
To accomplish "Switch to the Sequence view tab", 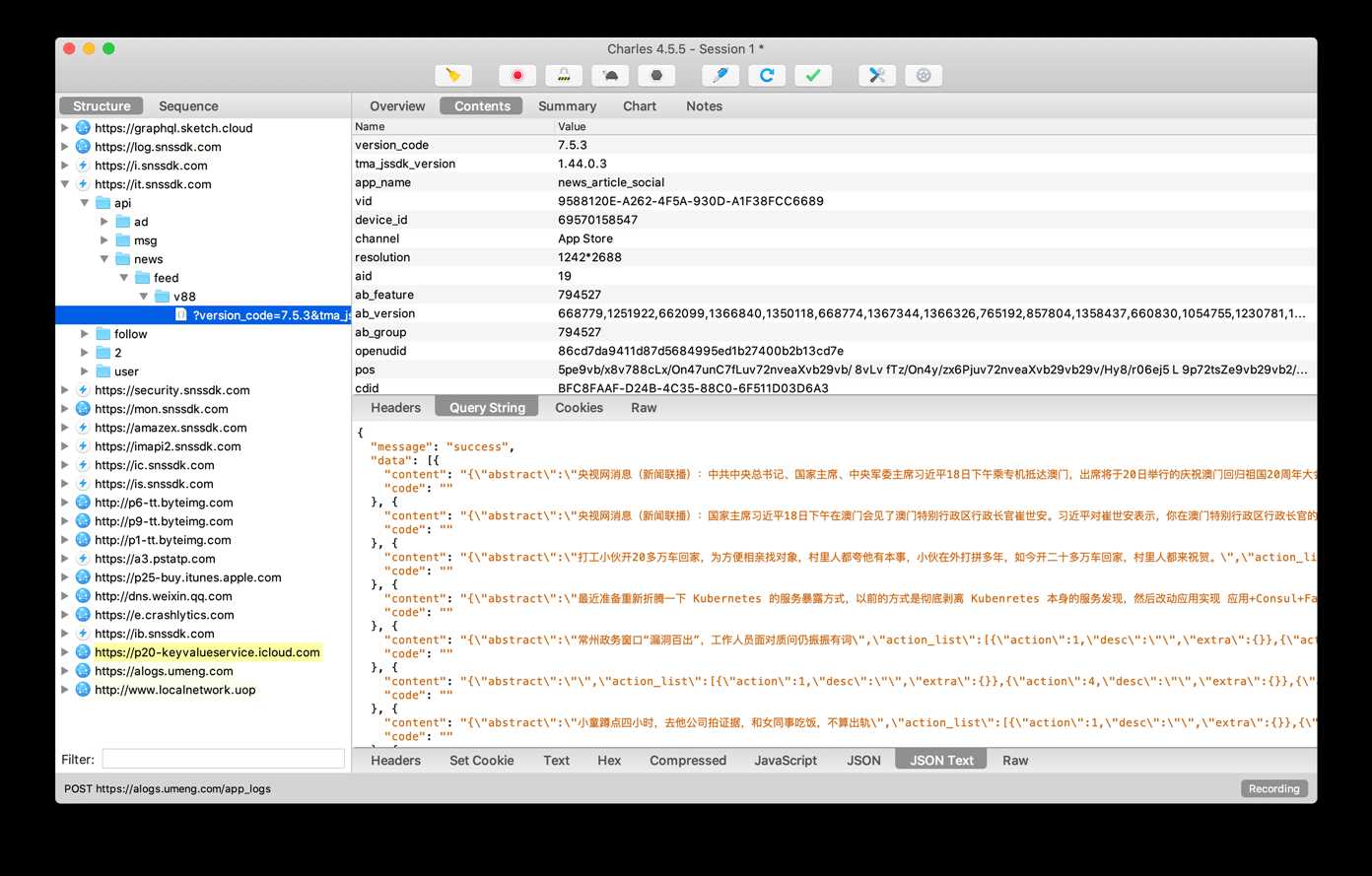I will coord(188,106).
